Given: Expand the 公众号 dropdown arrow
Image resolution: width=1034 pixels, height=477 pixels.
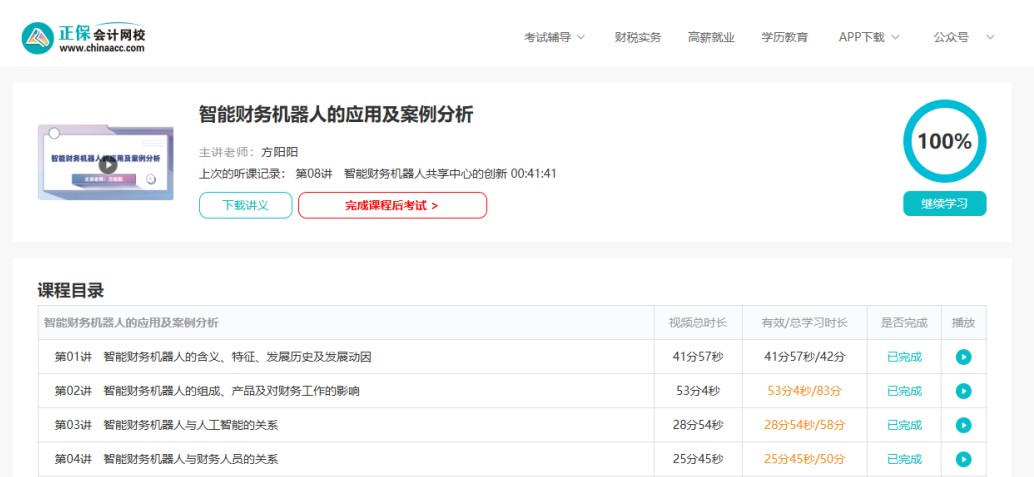Looking at the screenshot, I should 990,37.
